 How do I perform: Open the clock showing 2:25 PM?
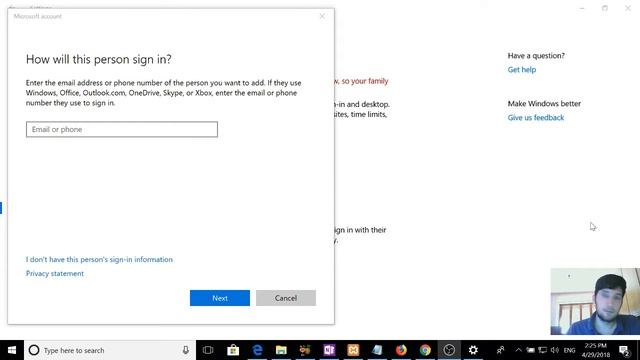pos(596,350)
